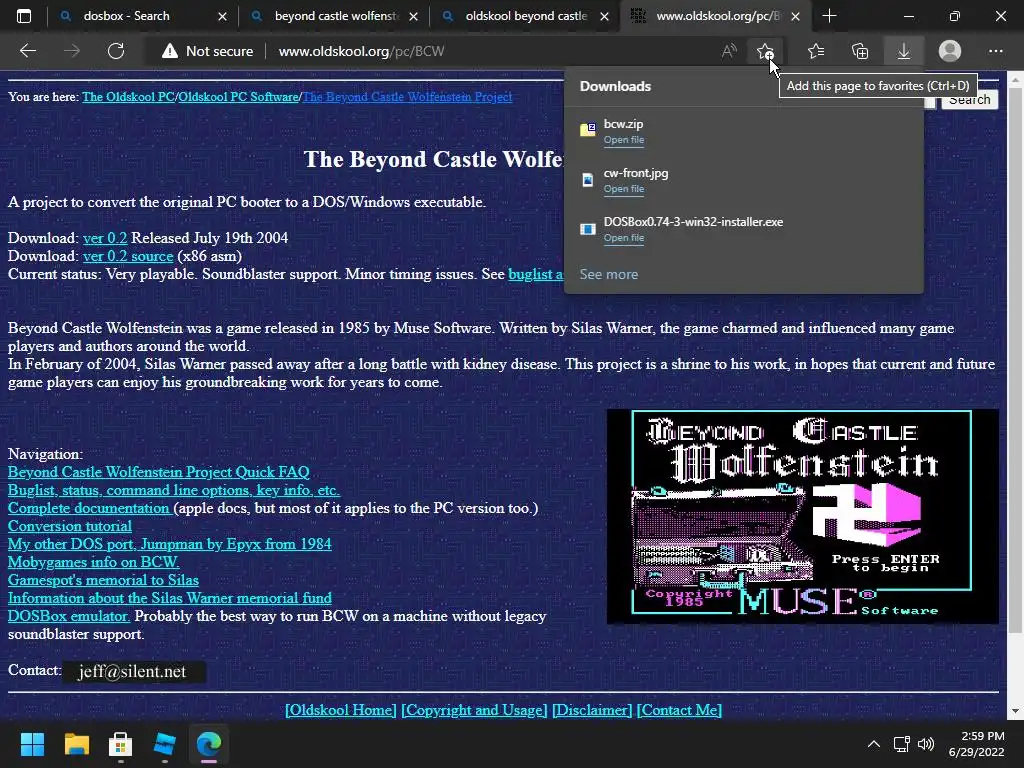The width and height of the screenshot is (1024, 768).
Task: Click the page Search button
Action: (970, 99)
